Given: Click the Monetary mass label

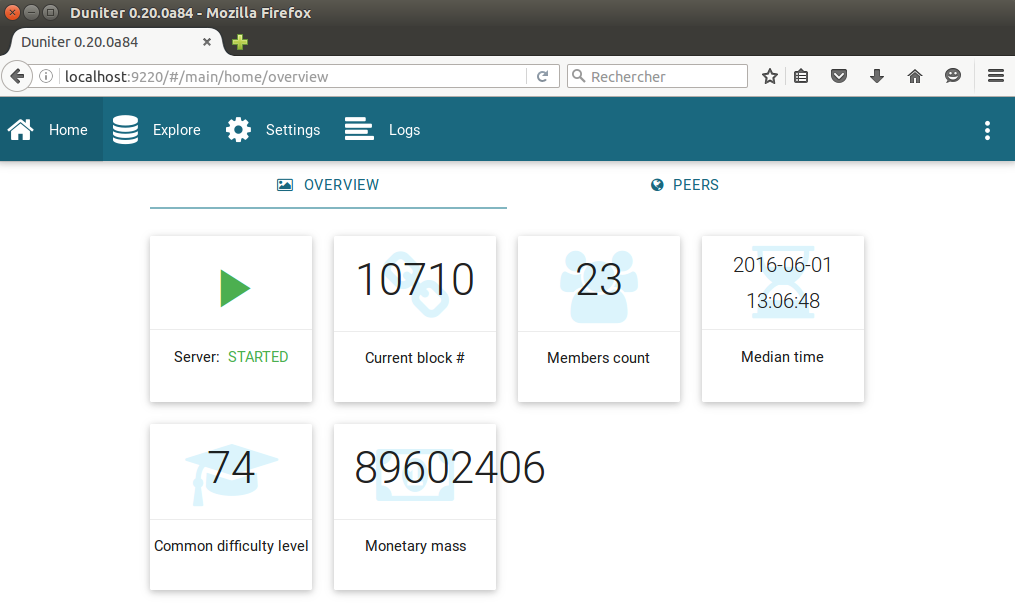Looking at the screenshot, I should [416, 546].
